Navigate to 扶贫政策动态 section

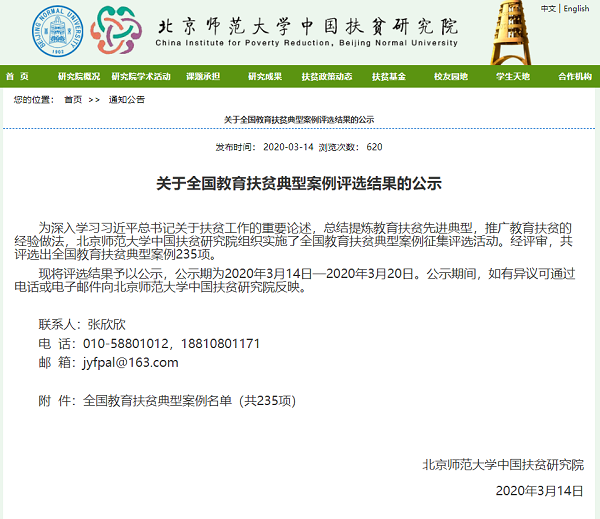point(327,77)
